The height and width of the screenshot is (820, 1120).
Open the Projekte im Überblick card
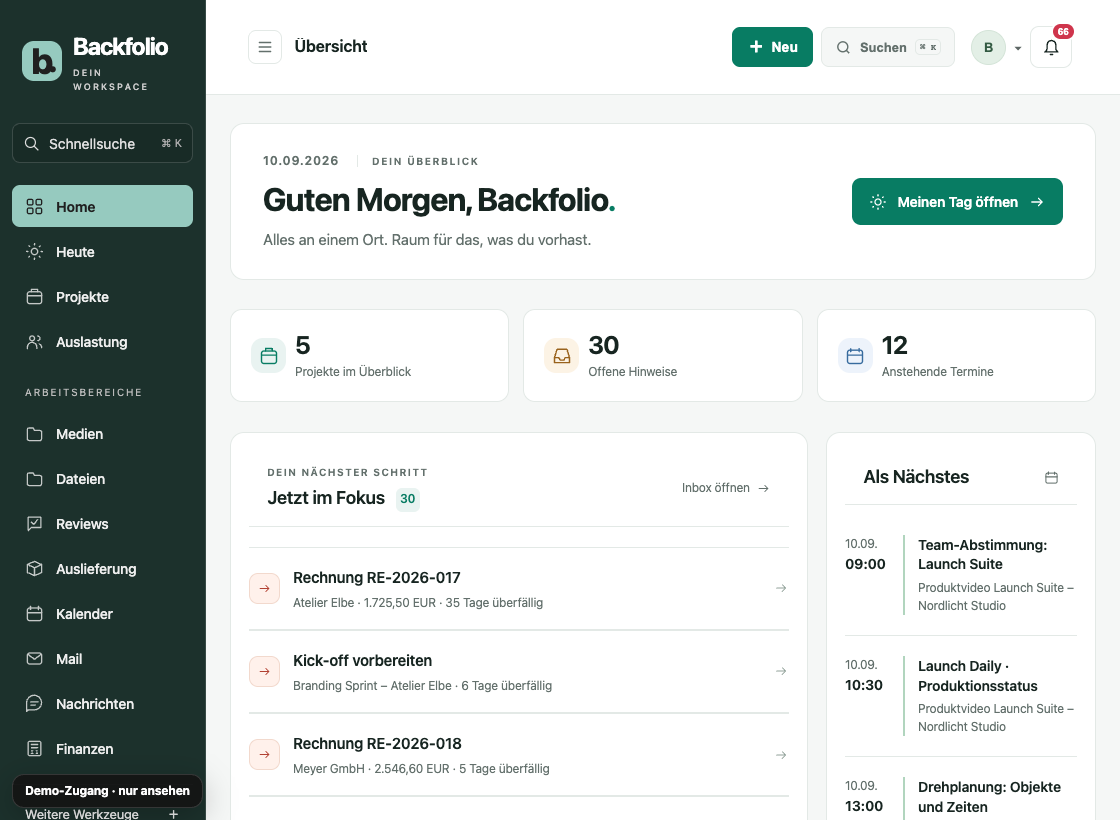369,355
